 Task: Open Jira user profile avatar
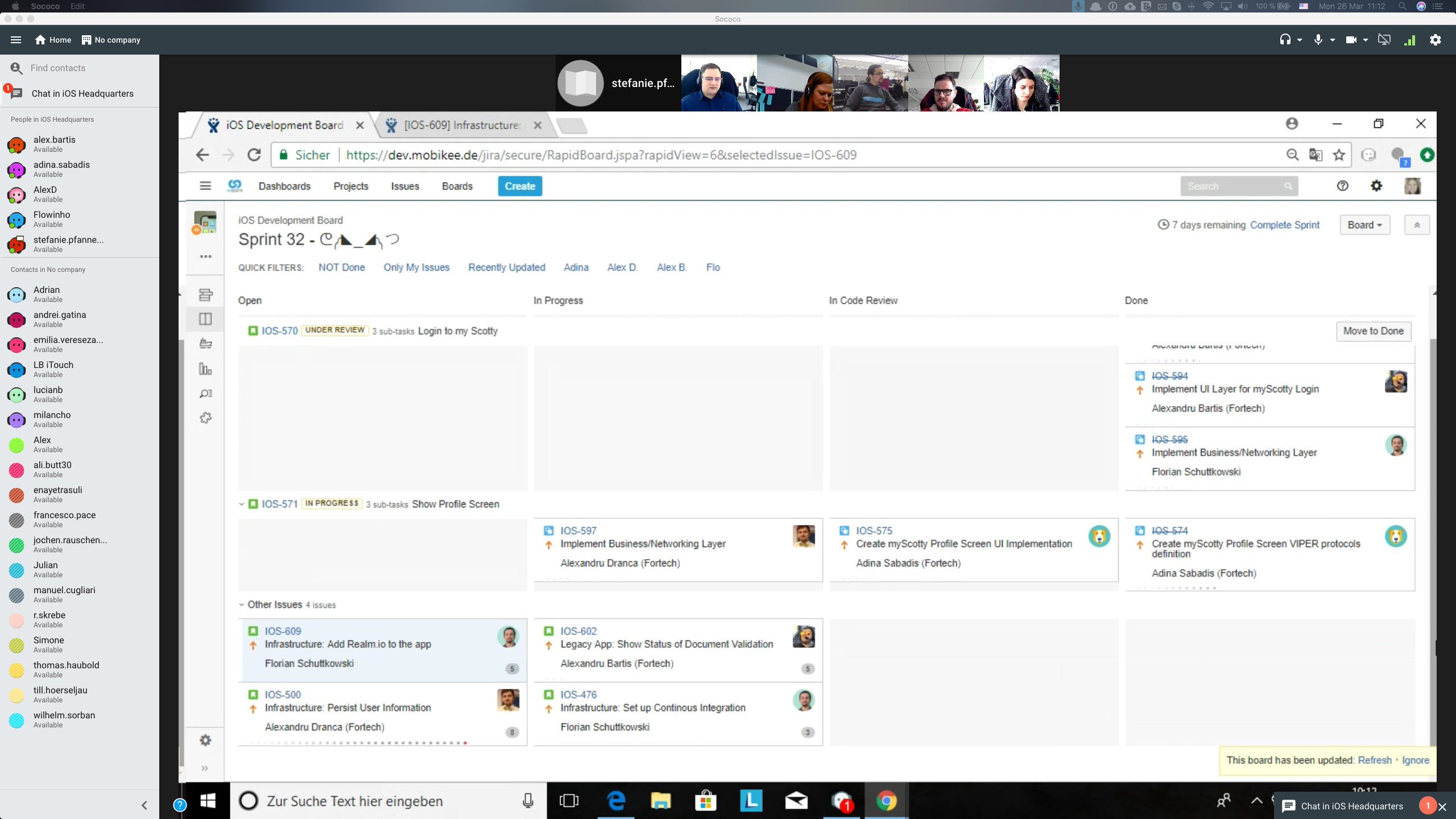[x=1413, y=186]
